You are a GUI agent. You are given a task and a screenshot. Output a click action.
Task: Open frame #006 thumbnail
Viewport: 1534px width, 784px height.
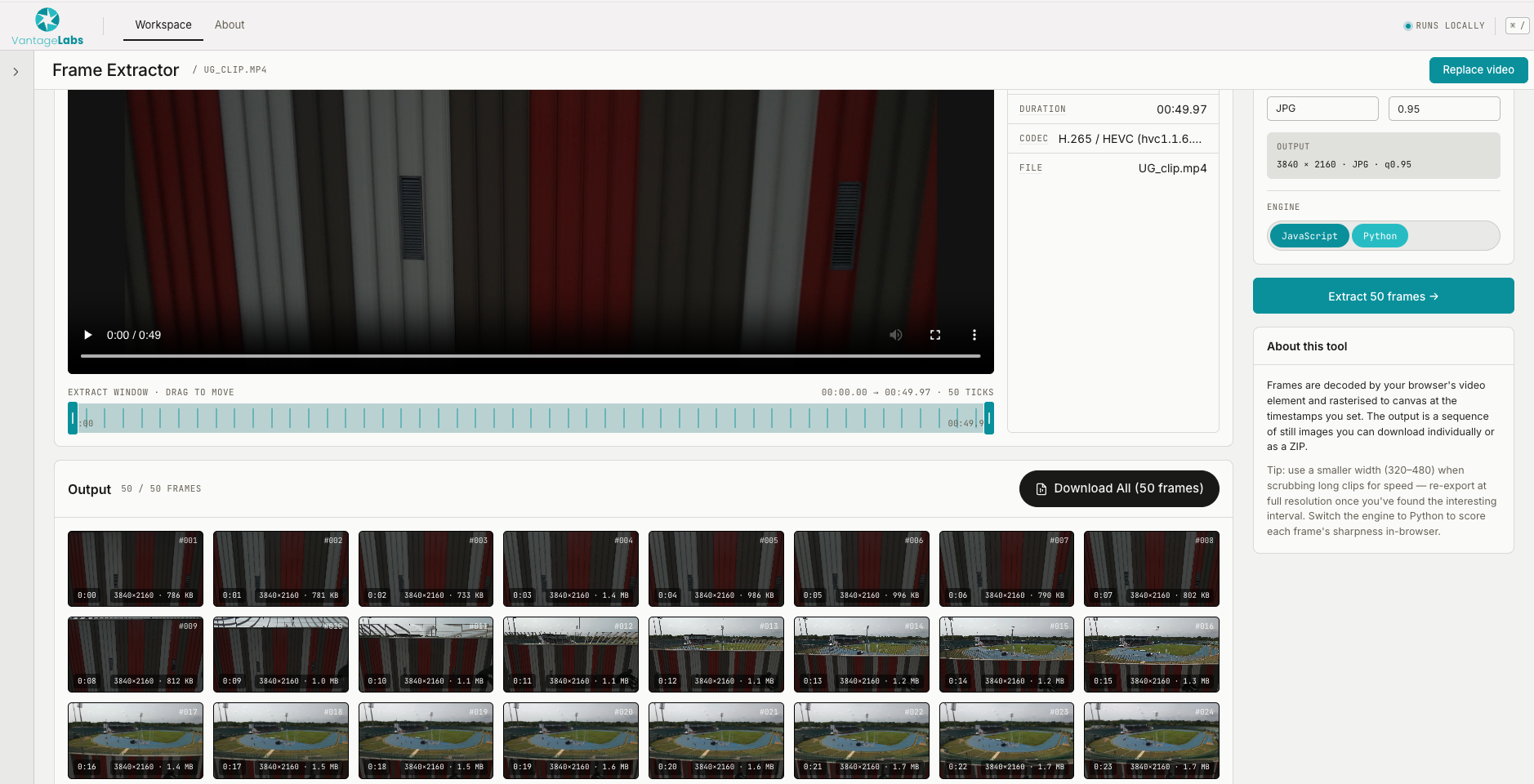[x=862, y=568]
